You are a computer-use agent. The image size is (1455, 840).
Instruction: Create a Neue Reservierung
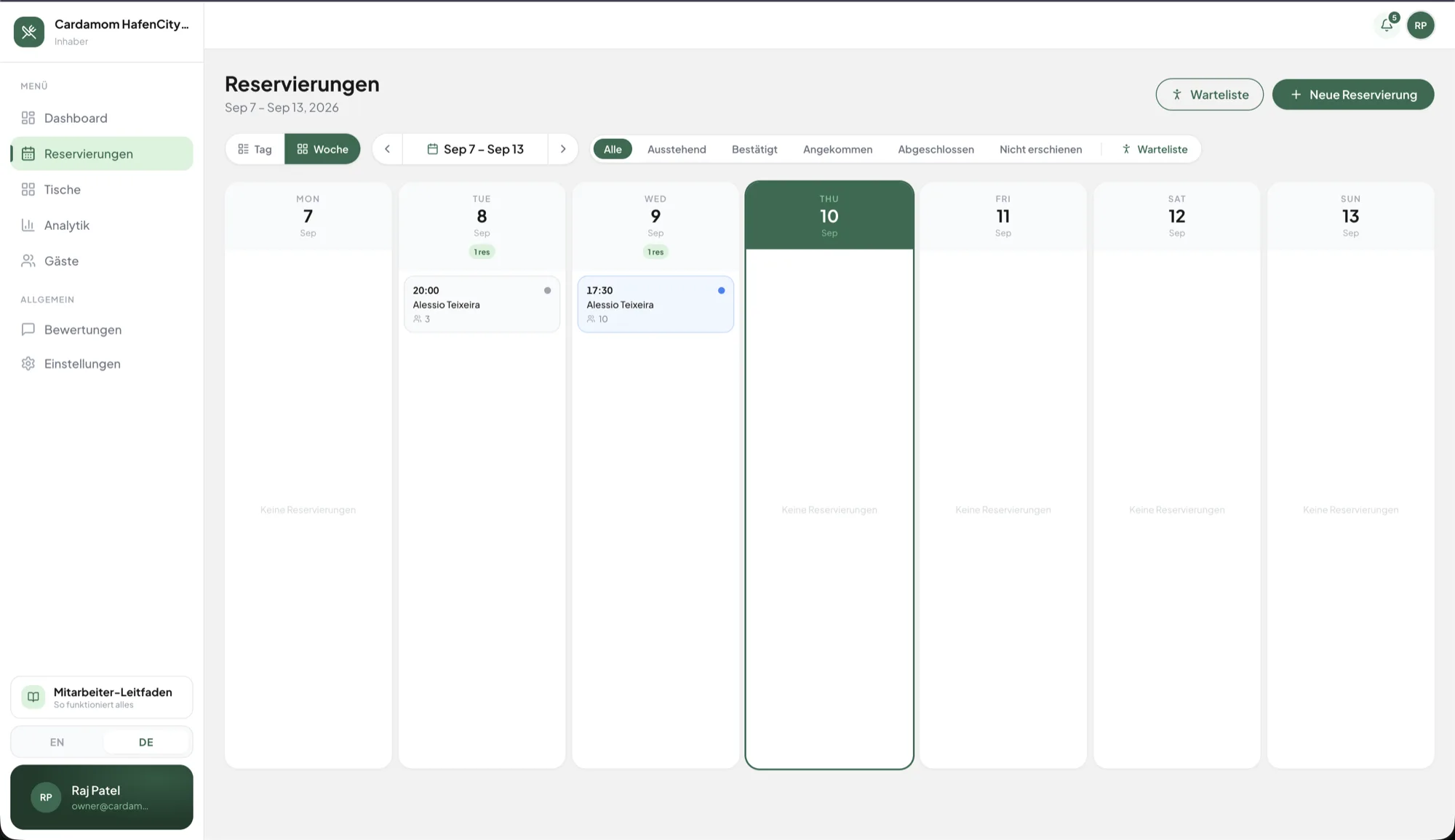1353,95
